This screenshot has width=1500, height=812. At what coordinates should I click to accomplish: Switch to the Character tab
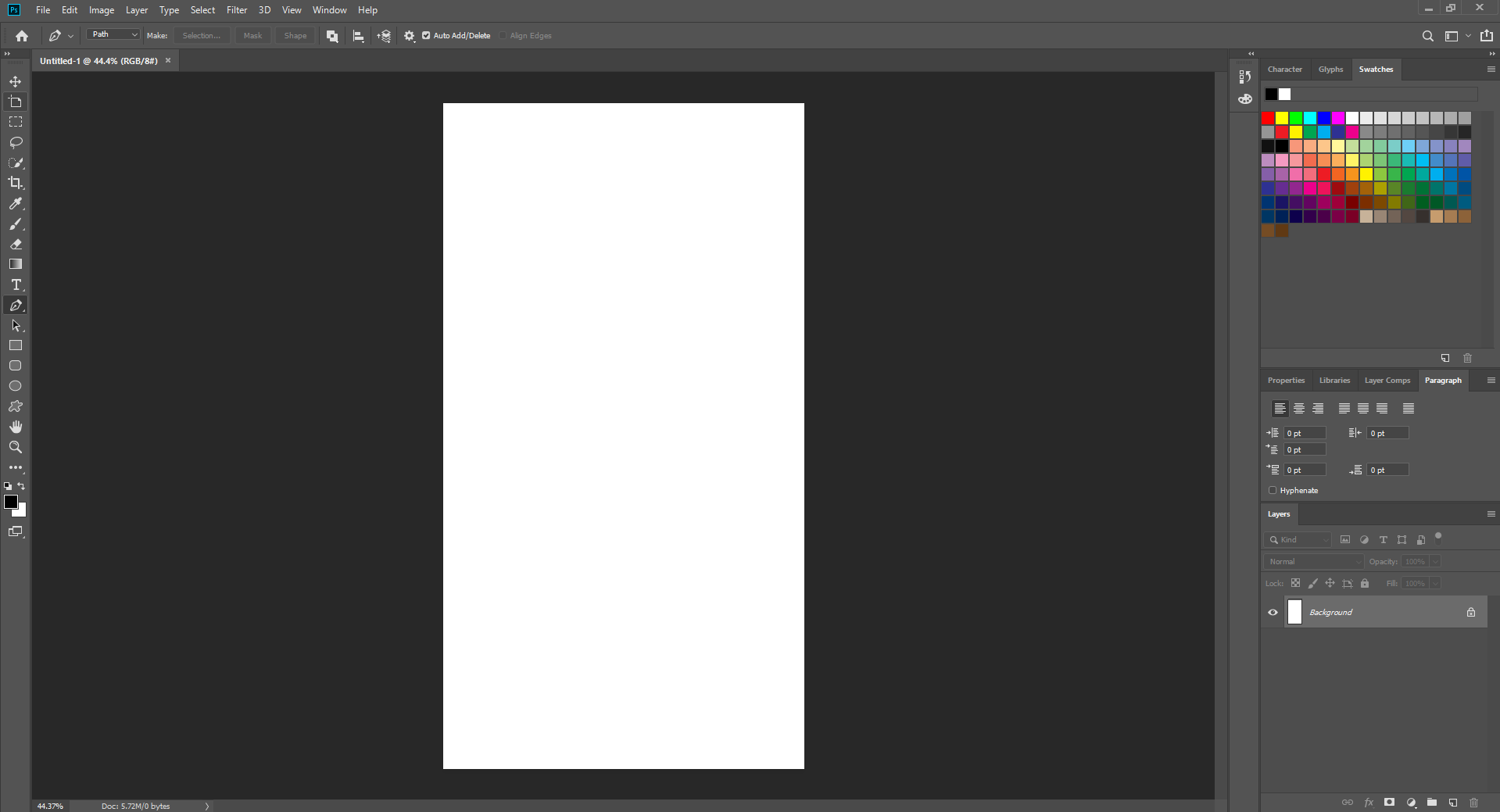click(x=1284, y=69)
